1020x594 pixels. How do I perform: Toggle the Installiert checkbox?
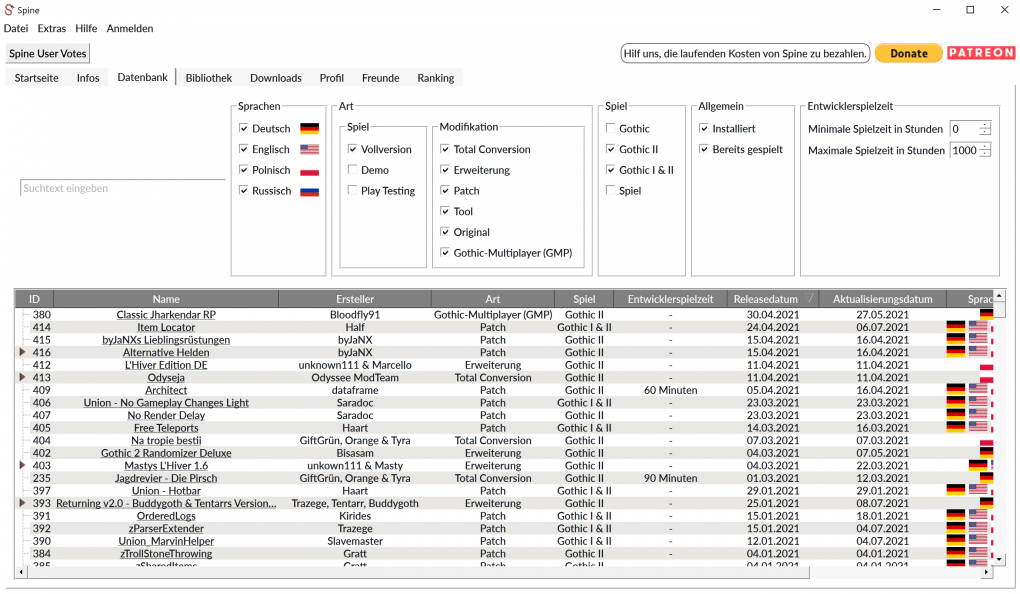tap(704, 128)
